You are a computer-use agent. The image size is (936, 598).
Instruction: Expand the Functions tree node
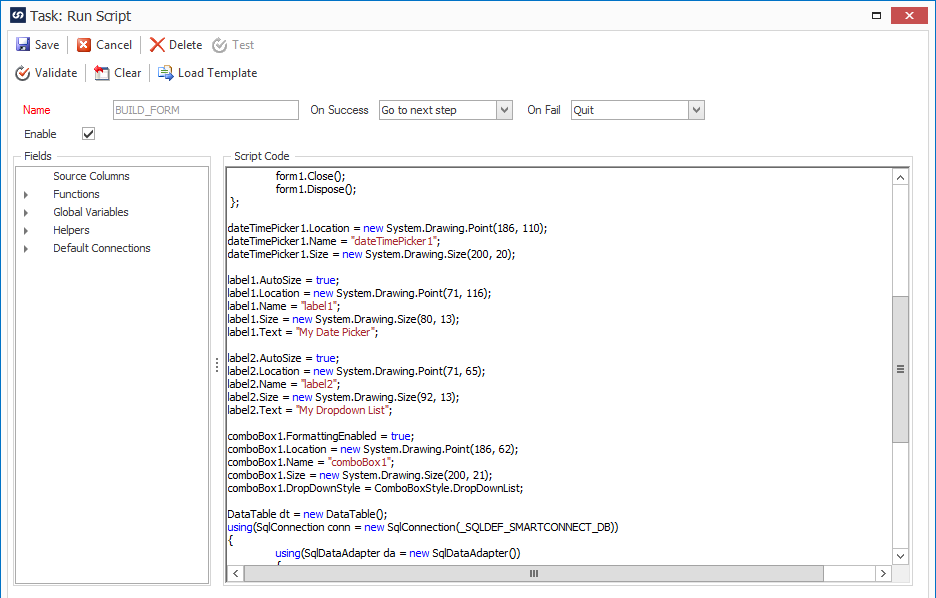[x=26, y=195]
